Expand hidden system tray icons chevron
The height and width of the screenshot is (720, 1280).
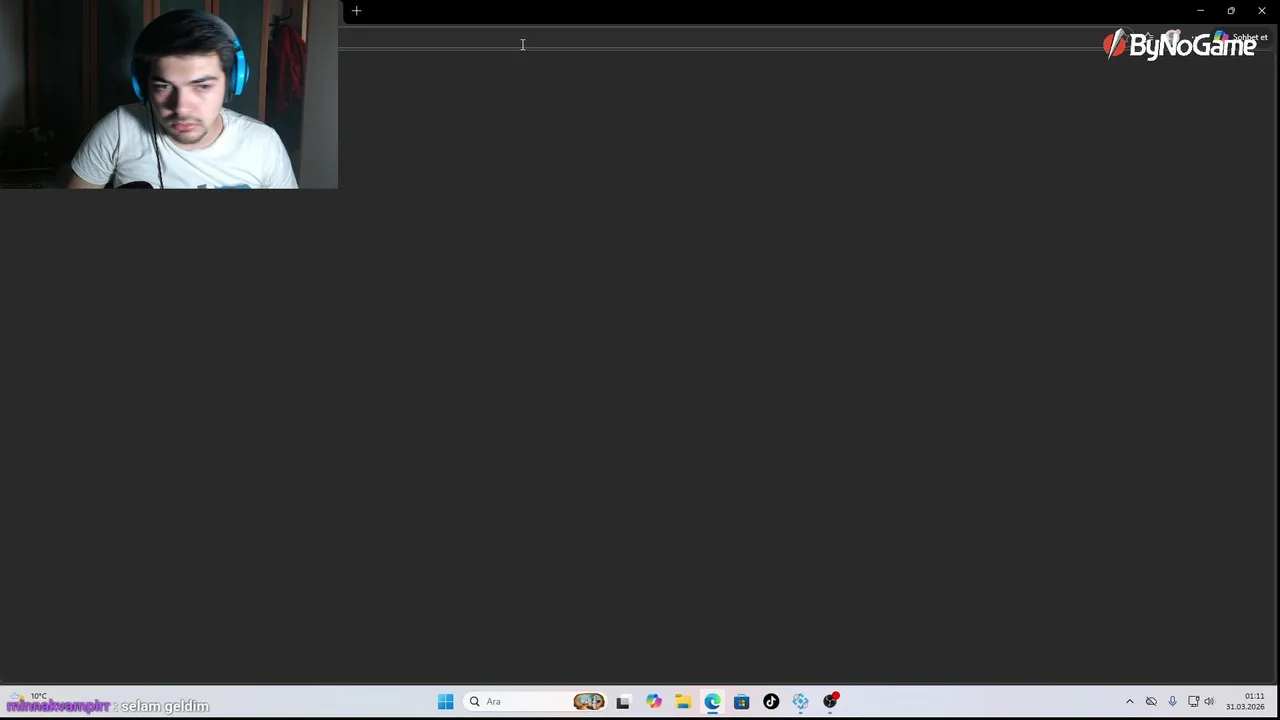pos(1130,702)
